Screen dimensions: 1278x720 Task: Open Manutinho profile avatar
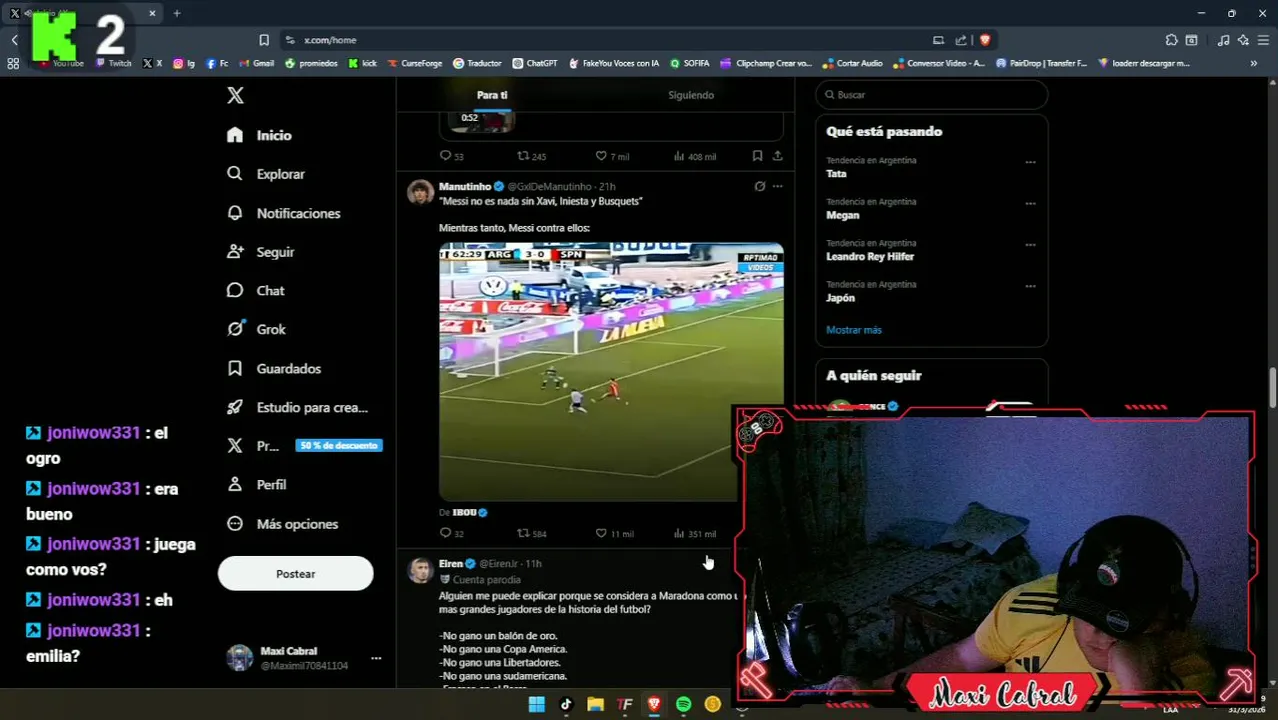point(420,192)
